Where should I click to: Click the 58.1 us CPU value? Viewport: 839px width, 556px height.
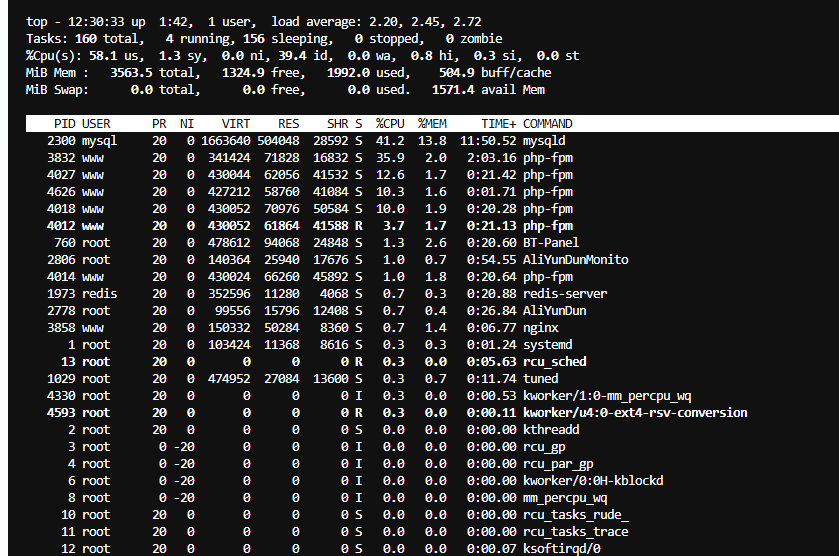point(103,56)
